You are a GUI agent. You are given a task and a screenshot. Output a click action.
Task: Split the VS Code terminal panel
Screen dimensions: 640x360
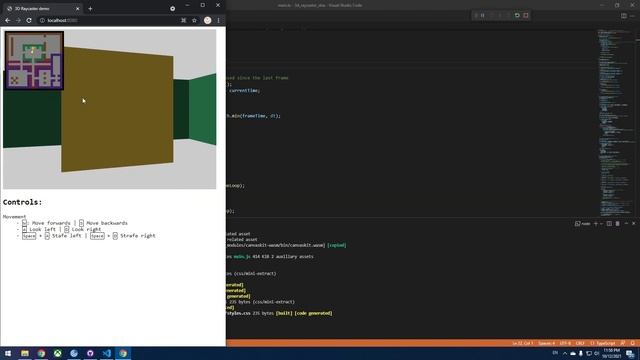click(609, 224)
